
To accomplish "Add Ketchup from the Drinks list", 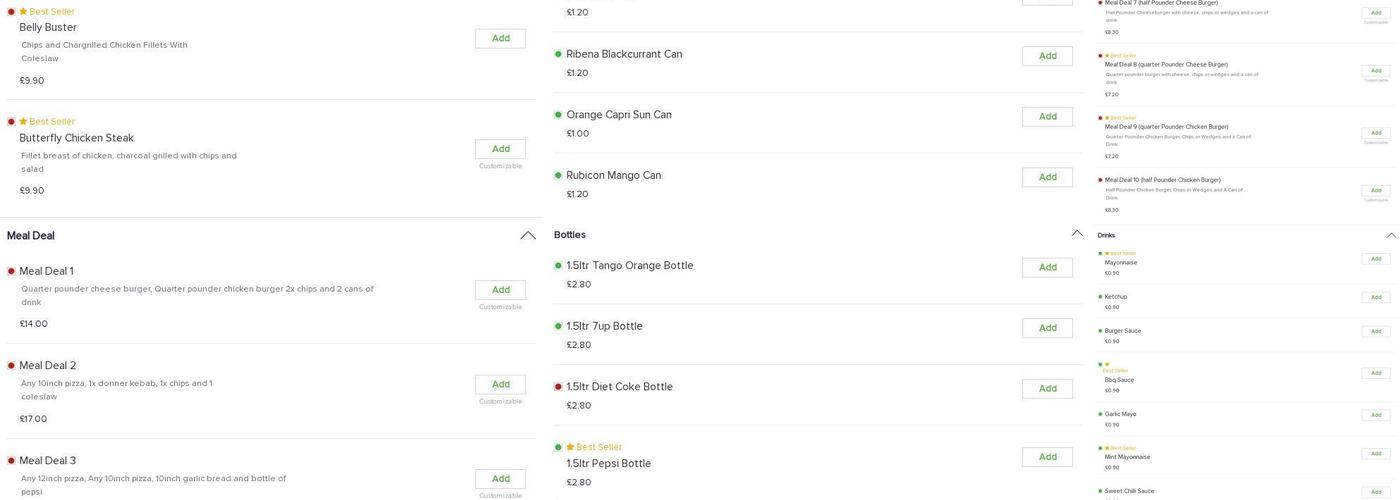I will (x=1376, y=297).
